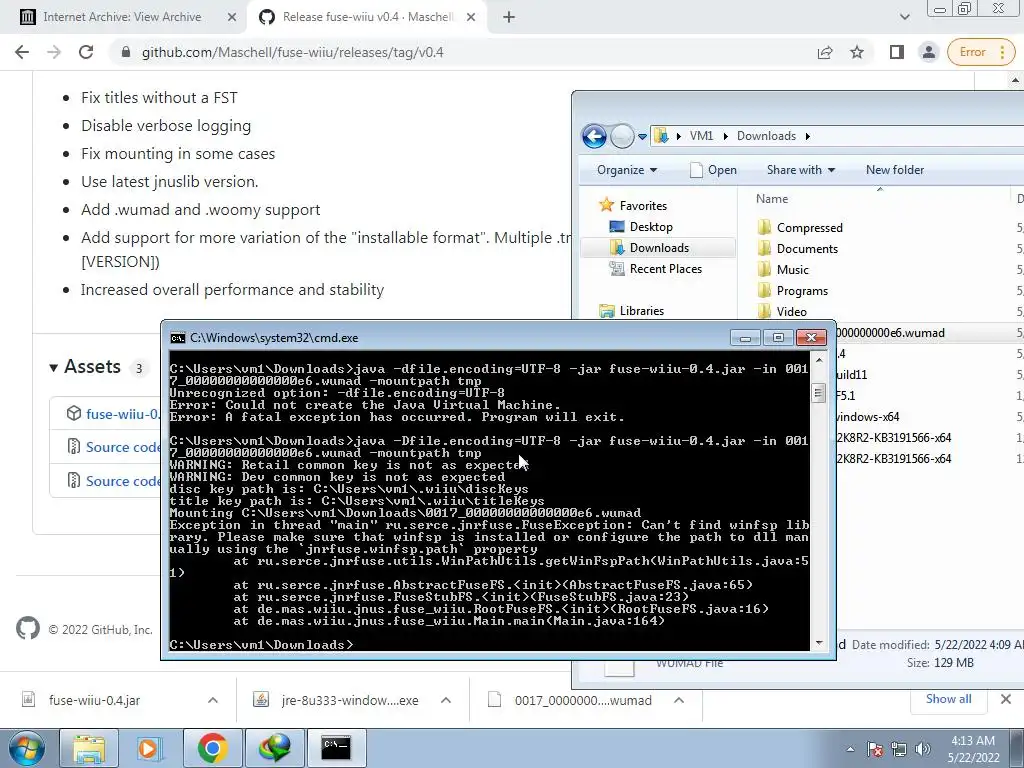Viewport: 1024px width, 768px height.
Task: Open Windows Explorer from taskbar
Action: 89,748
